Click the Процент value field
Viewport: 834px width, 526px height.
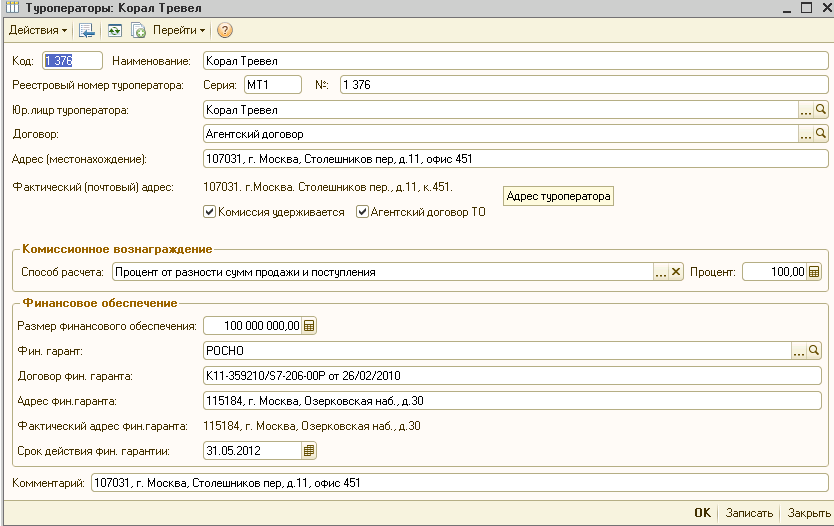click(774, 272)
